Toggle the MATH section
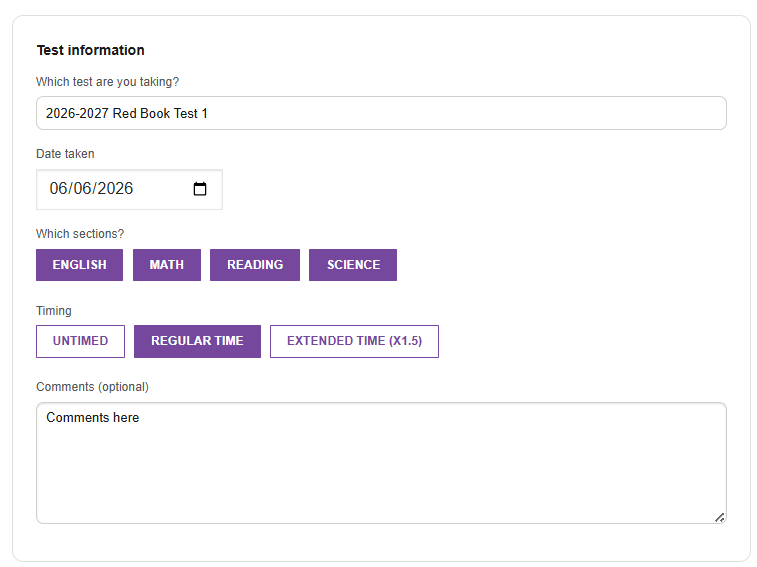The height and width of the screenshot is (567, 757). coord(167,265)
